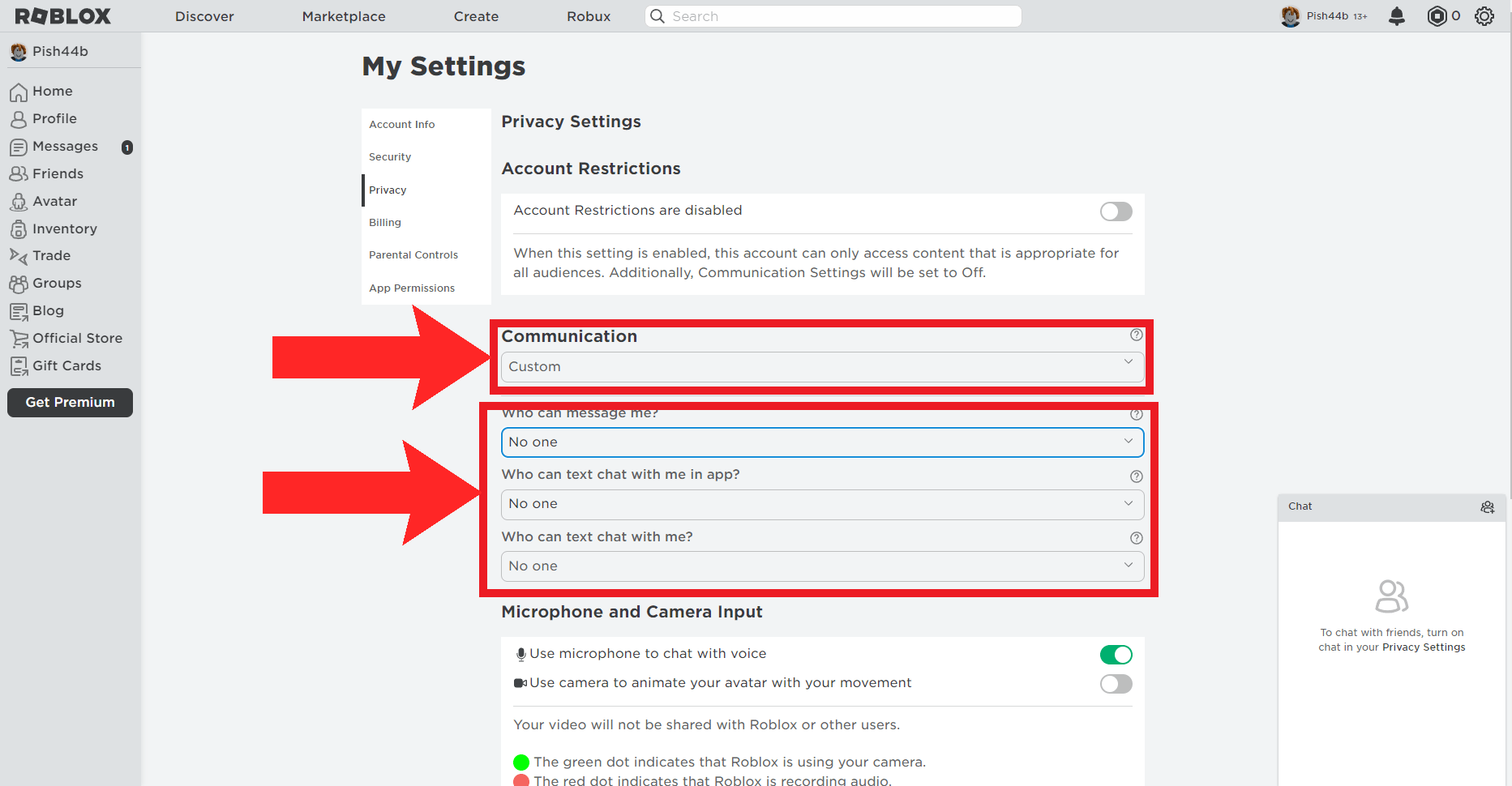1512x786 pixels.
Task: Open the Robux balance hexagon icon
Action: click(x=1437, y=16)
